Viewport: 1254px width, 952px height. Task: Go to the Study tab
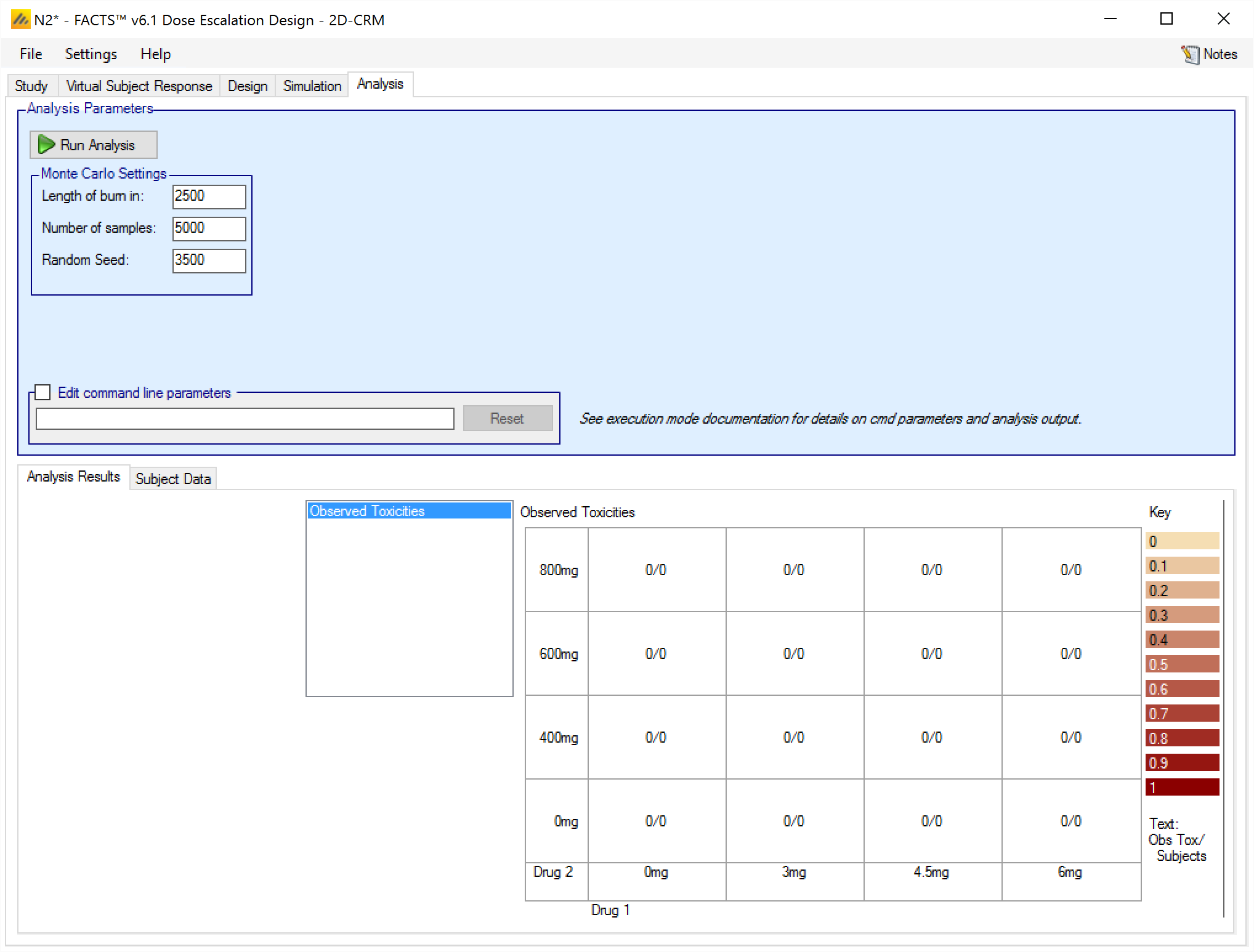(x=31, y=86)
